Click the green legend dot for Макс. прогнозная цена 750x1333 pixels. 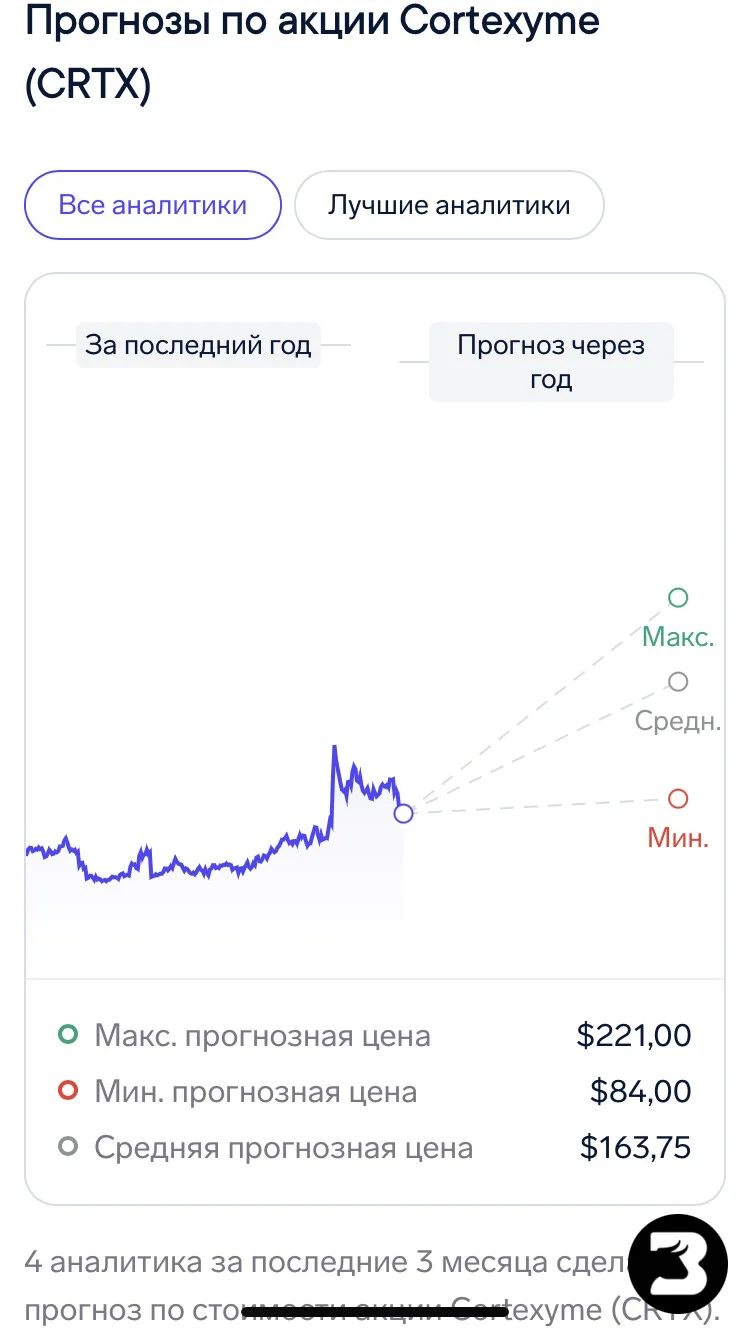(x=68, y=1035)
